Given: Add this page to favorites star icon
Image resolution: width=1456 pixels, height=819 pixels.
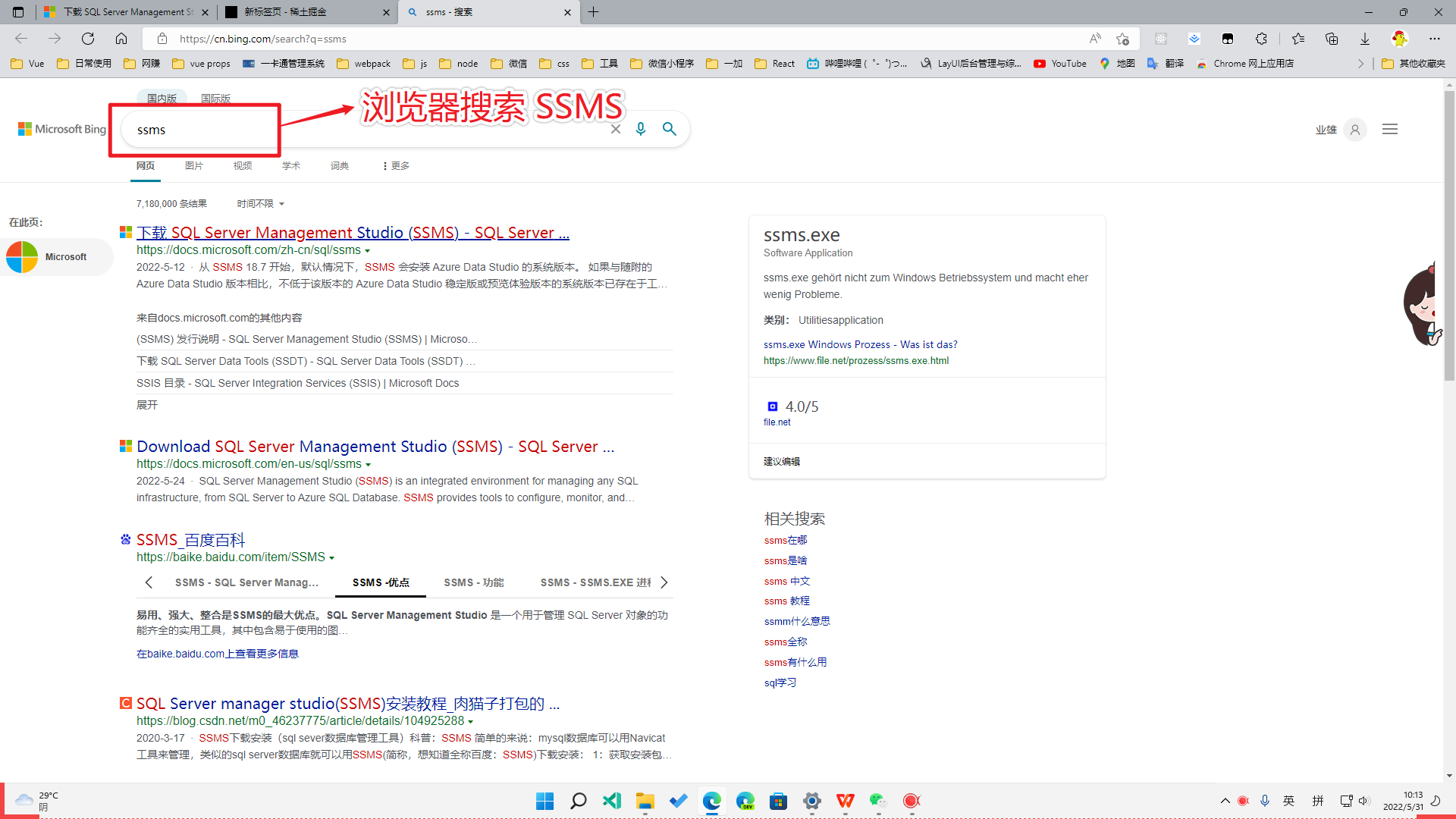Looking at the screenshot, I should (1123, 39).
